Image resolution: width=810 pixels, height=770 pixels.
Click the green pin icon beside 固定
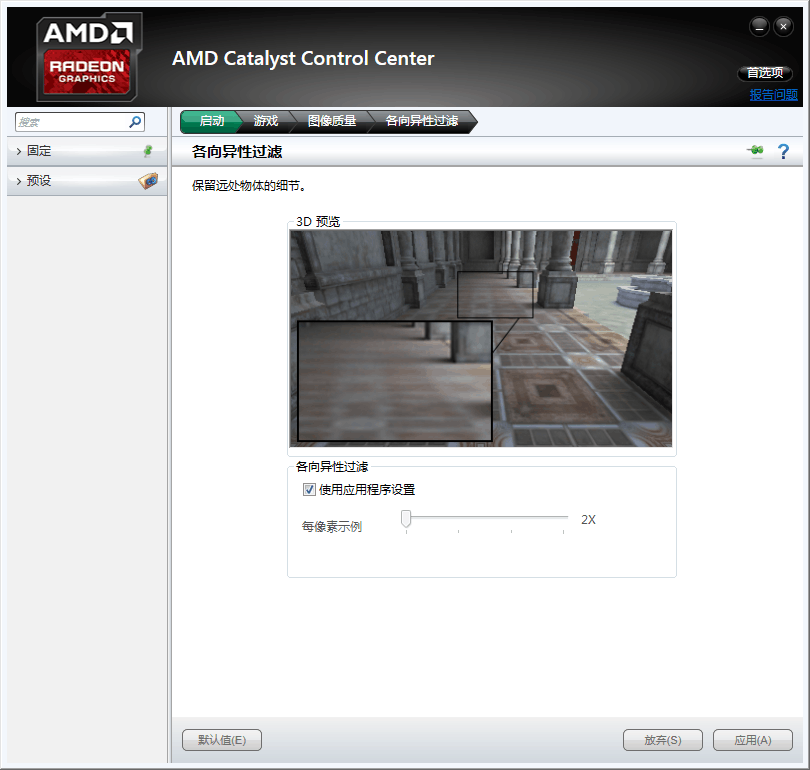pyautogui.click(x=148, y=151)
